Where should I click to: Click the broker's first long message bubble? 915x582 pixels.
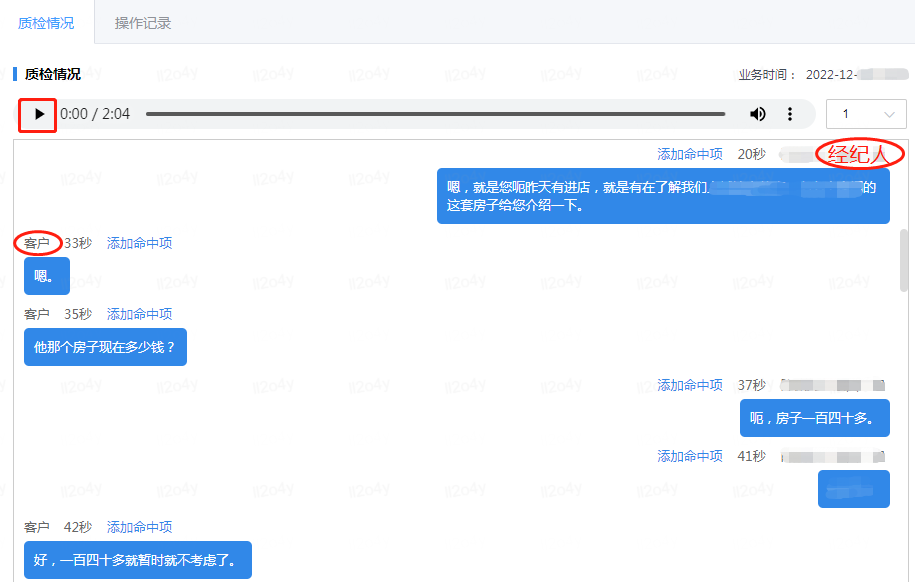click(662, 196)
